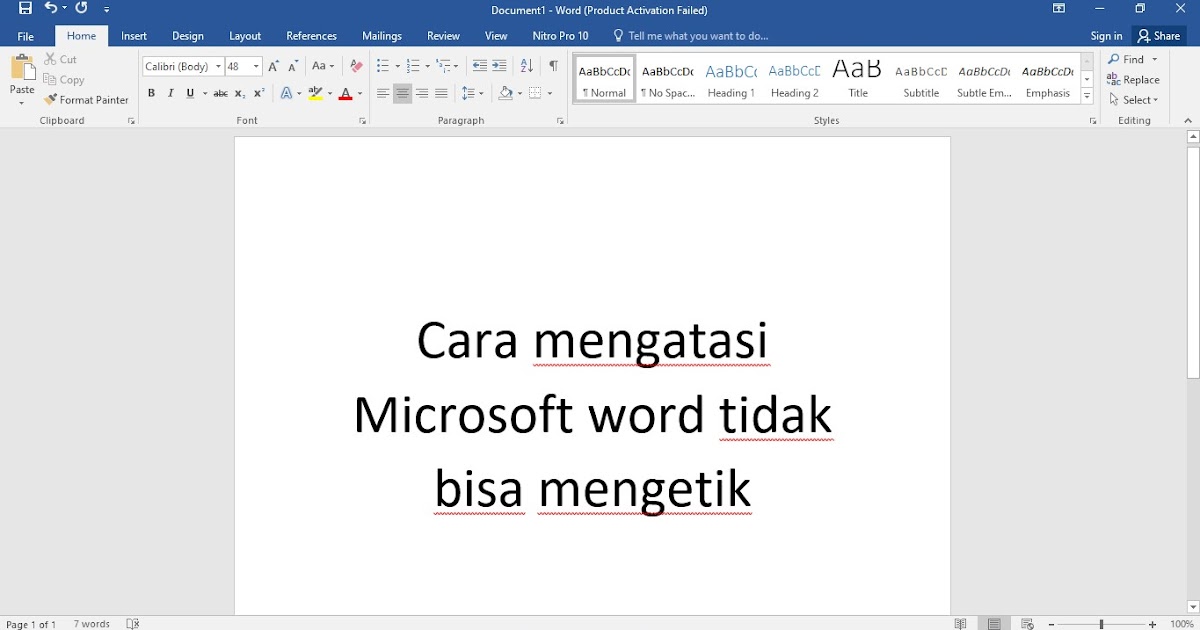
Task: Toggle italic formatting
Action: 171,93
